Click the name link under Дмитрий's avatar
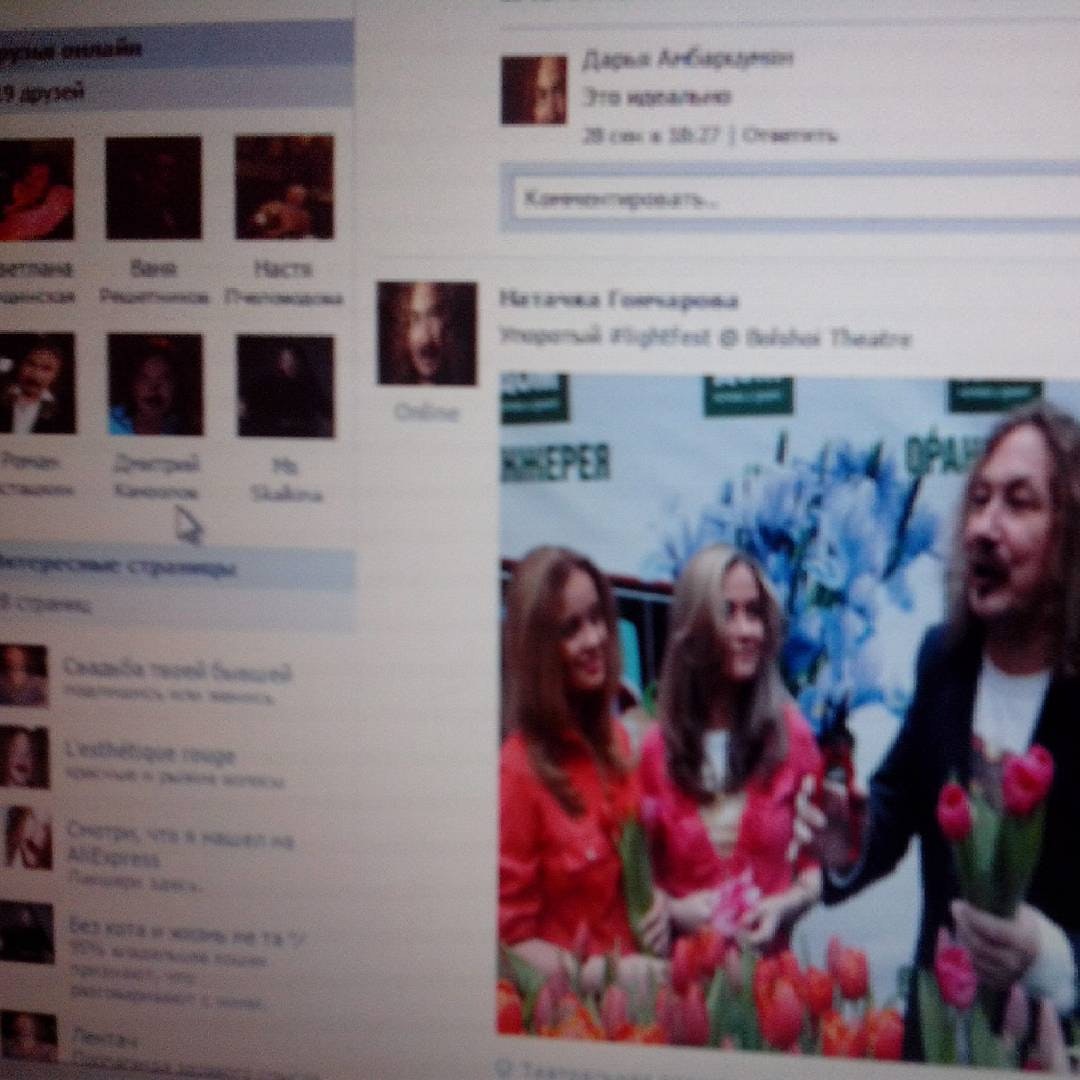 (x=156, y=477)
